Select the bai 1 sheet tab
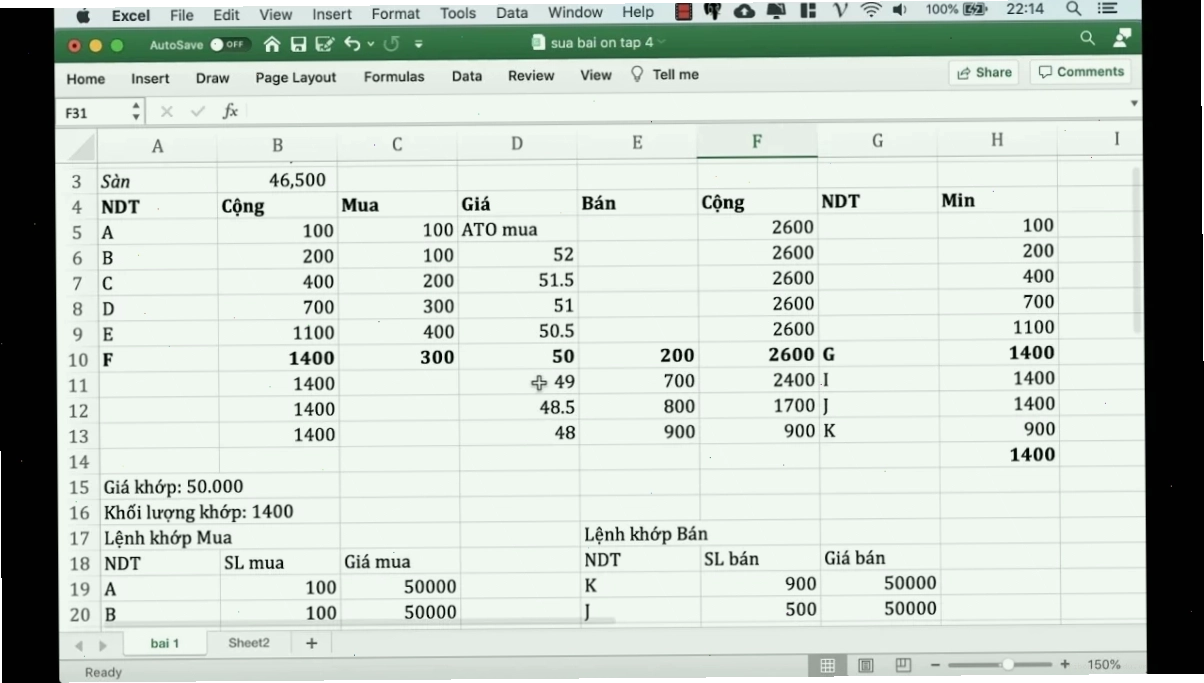This screenshot has height=683, width=1204. tap(165, 643)
